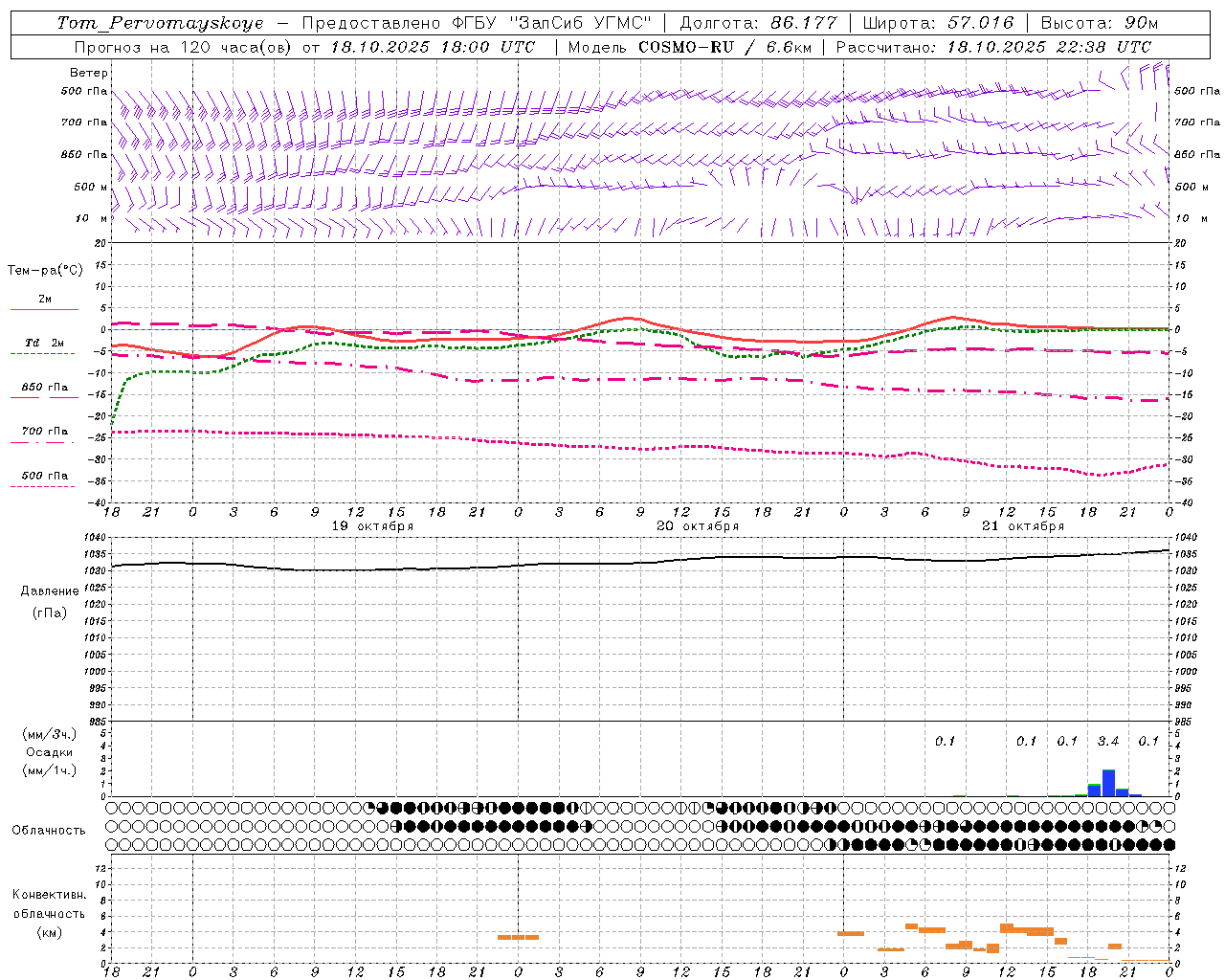Click the solid red 2м legend line
The image size is (1225, 980).
[44, 309]
